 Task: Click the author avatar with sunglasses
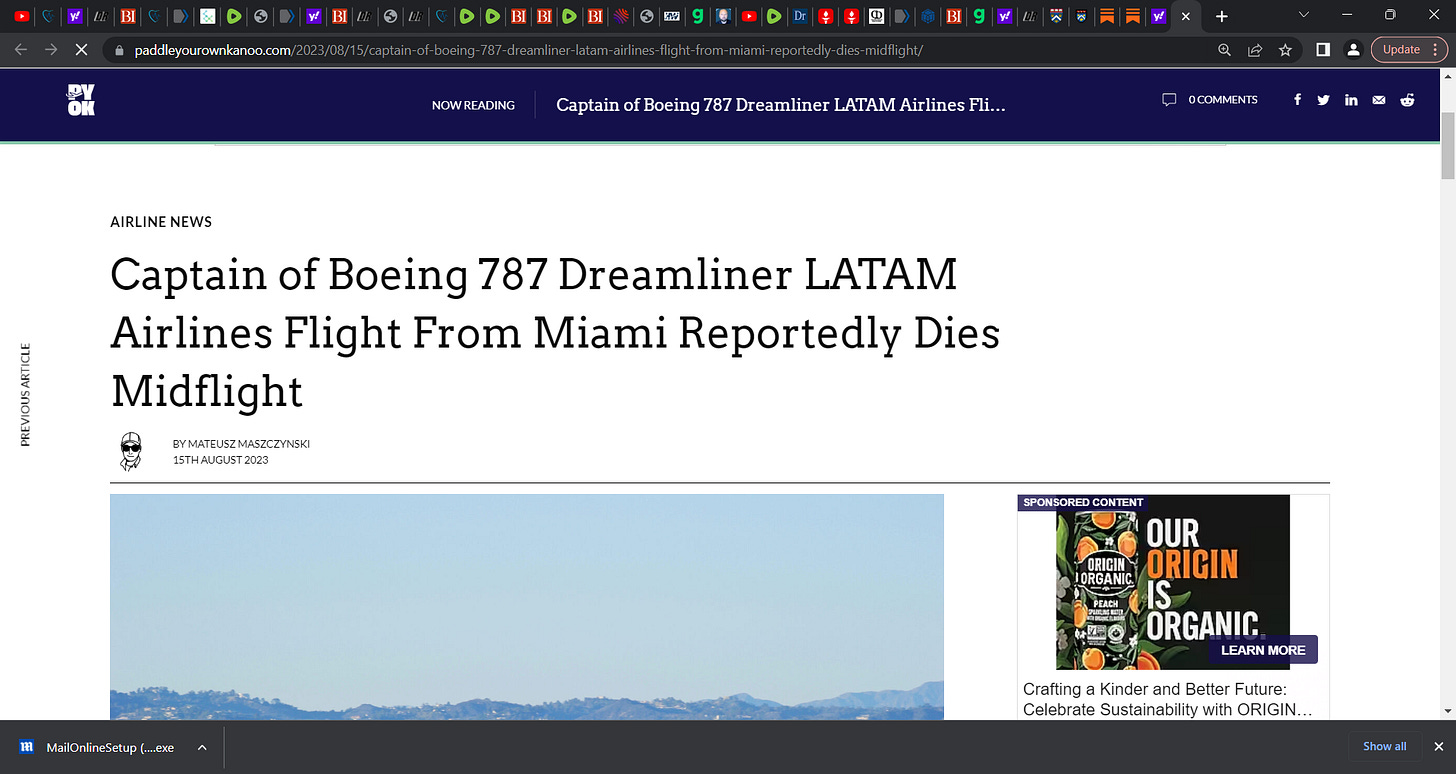pos(130,452)
